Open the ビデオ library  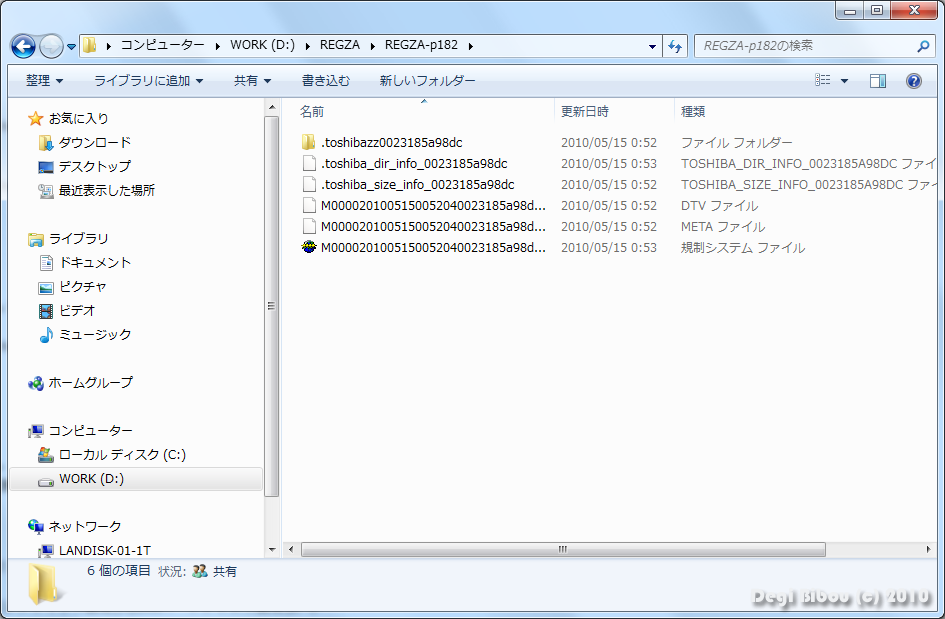pyautogui.click(x=77, y=310)
